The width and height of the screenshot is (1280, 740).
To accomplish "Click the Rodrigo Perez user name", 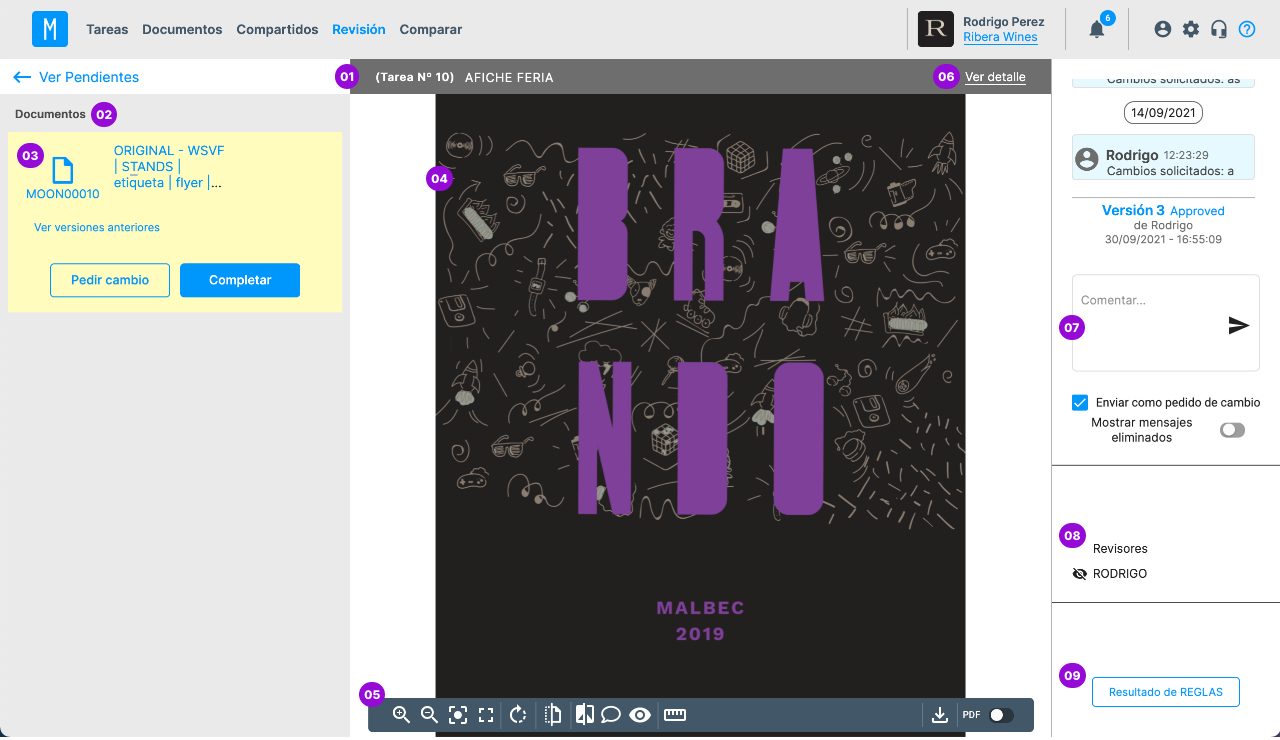I will click(x=1003, y=21).
